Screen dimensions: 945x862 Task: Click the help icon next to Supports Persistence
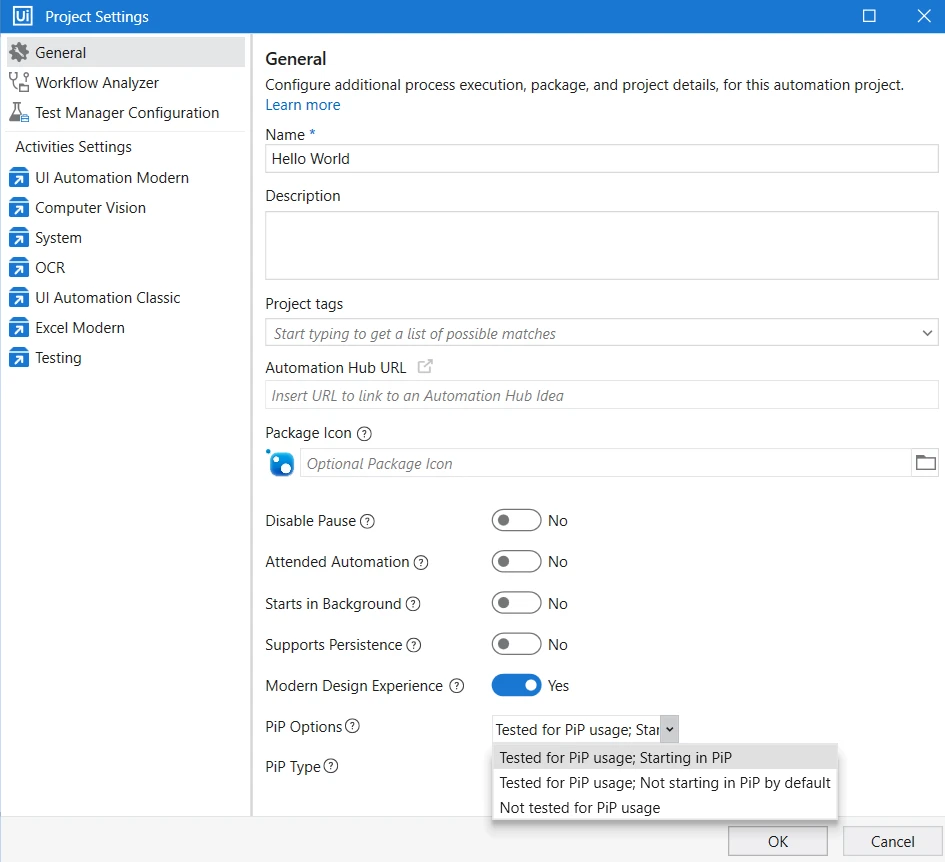click(413, 645)
